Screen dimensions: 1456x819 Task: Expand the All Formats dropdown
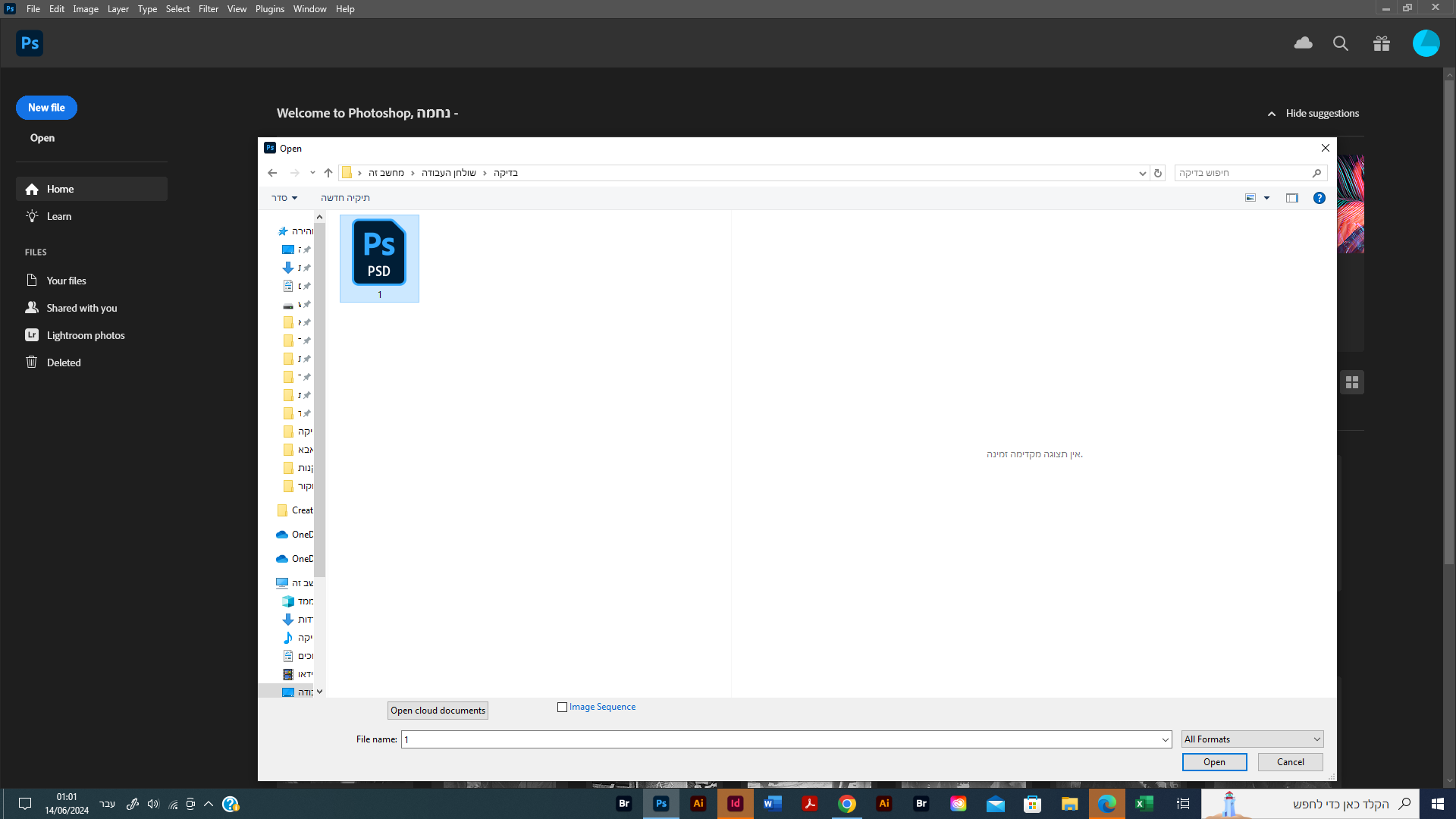coord(1253,739)
